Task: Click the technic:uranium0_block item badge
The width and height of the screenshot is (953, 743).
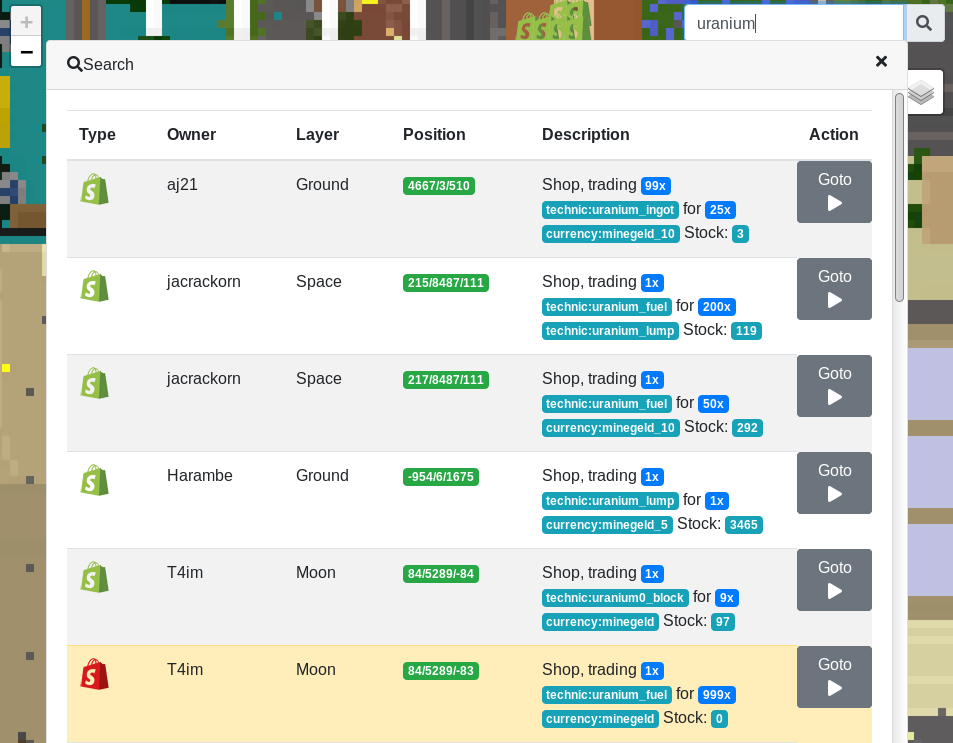Action: coord(615,598)
